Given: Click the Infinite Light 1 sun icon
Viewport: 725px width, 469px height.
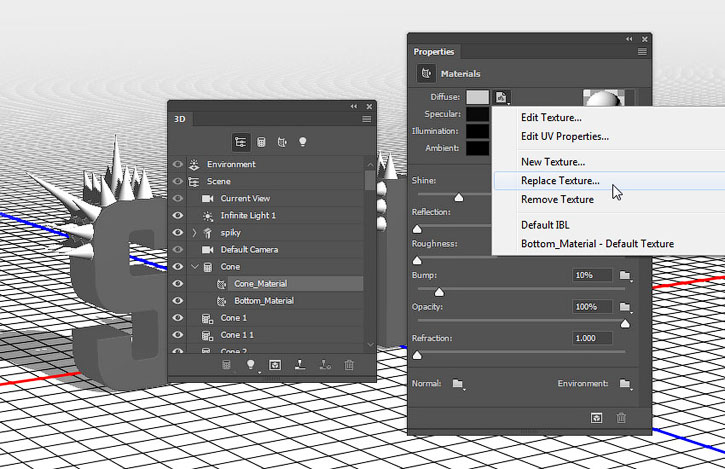Looking at the screenshot, I should (x=208, y=216).
